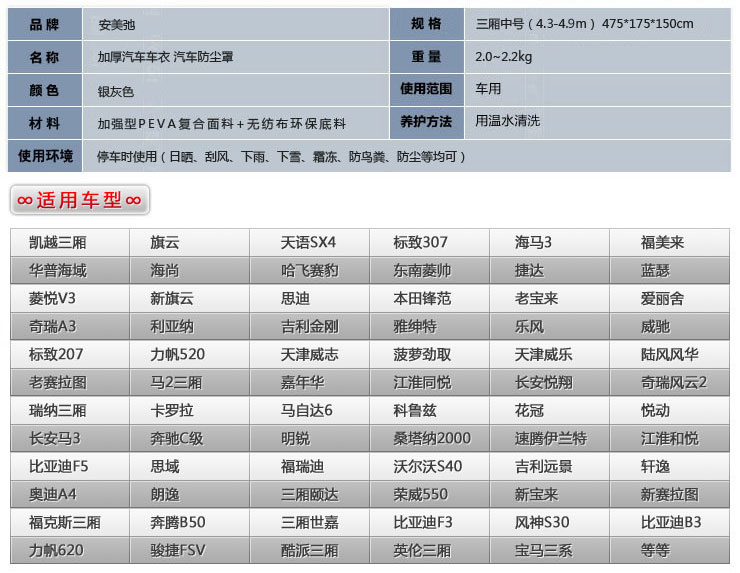Click the car model cell 奥迪A4

coord(70,494)
